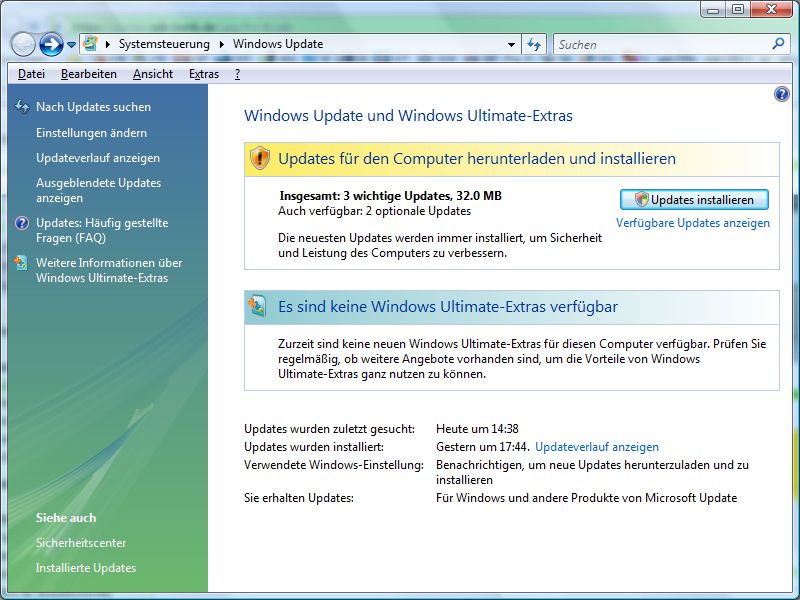Click the text Insgesamt: 3 wichtige Updates, 32.0 MB
Screen dimensions: 800x600
coord(391,196)
